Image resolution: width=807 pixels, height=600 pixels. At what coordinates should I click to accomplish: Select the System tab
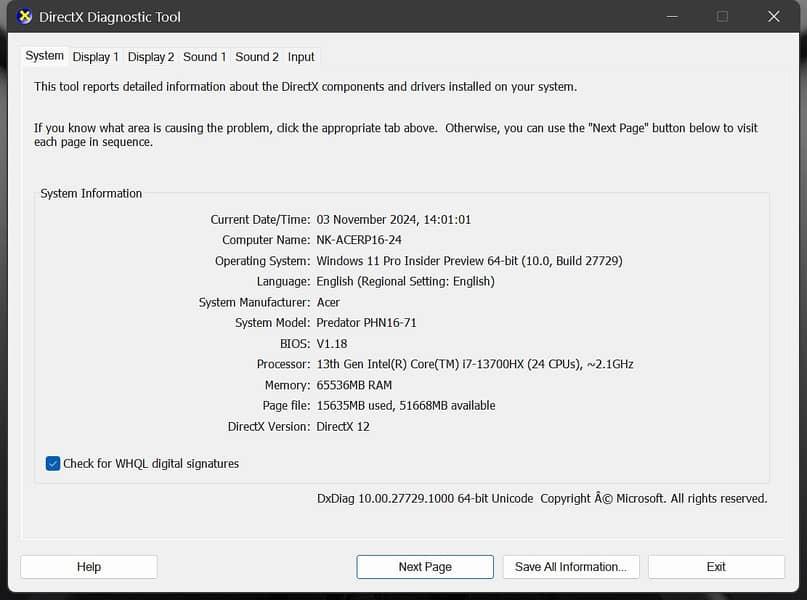tap(44, 56)
